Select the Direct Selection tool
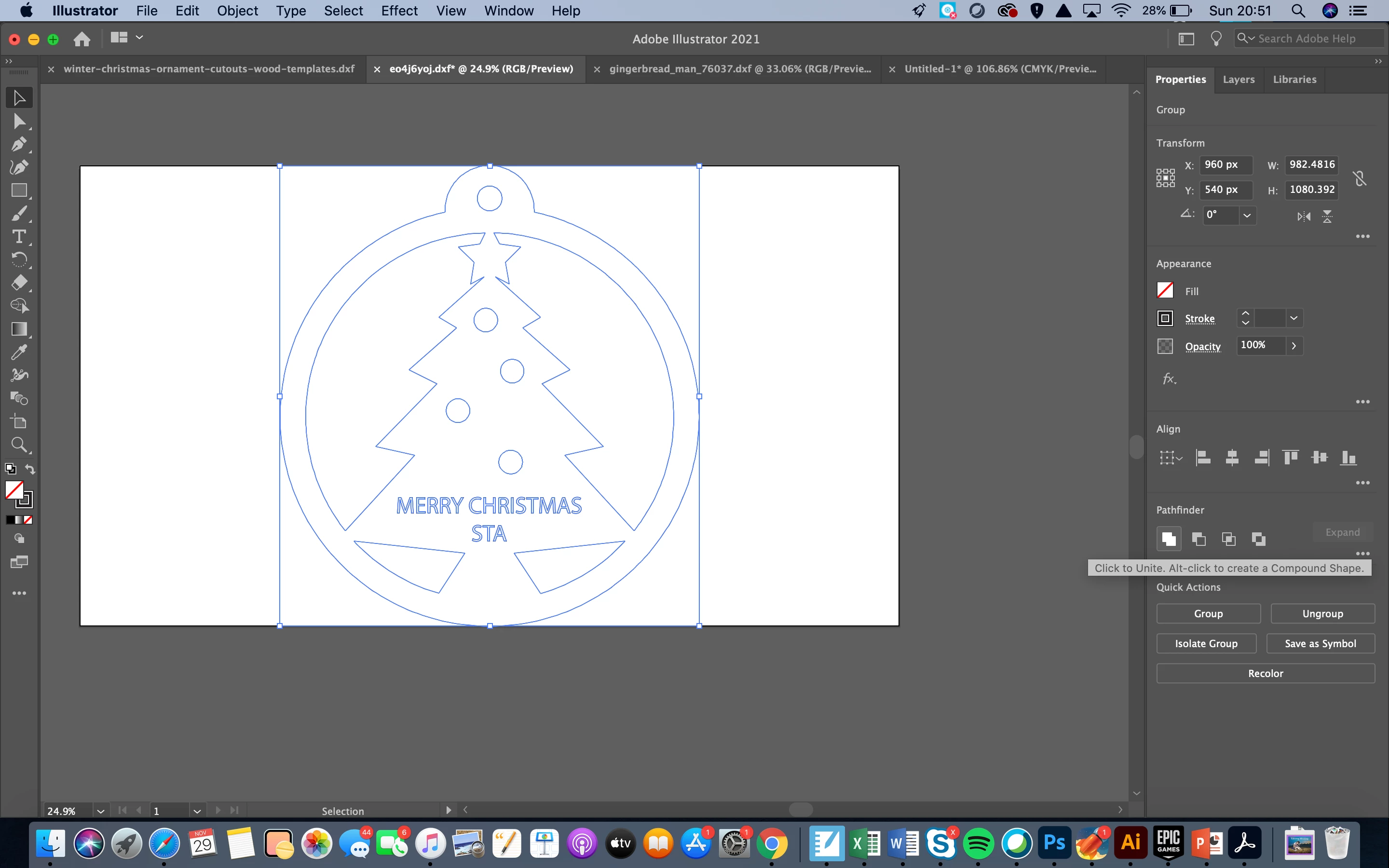The width and height of the screenshot is (1389, 868). pyautogui.click(x=19, y=121)
